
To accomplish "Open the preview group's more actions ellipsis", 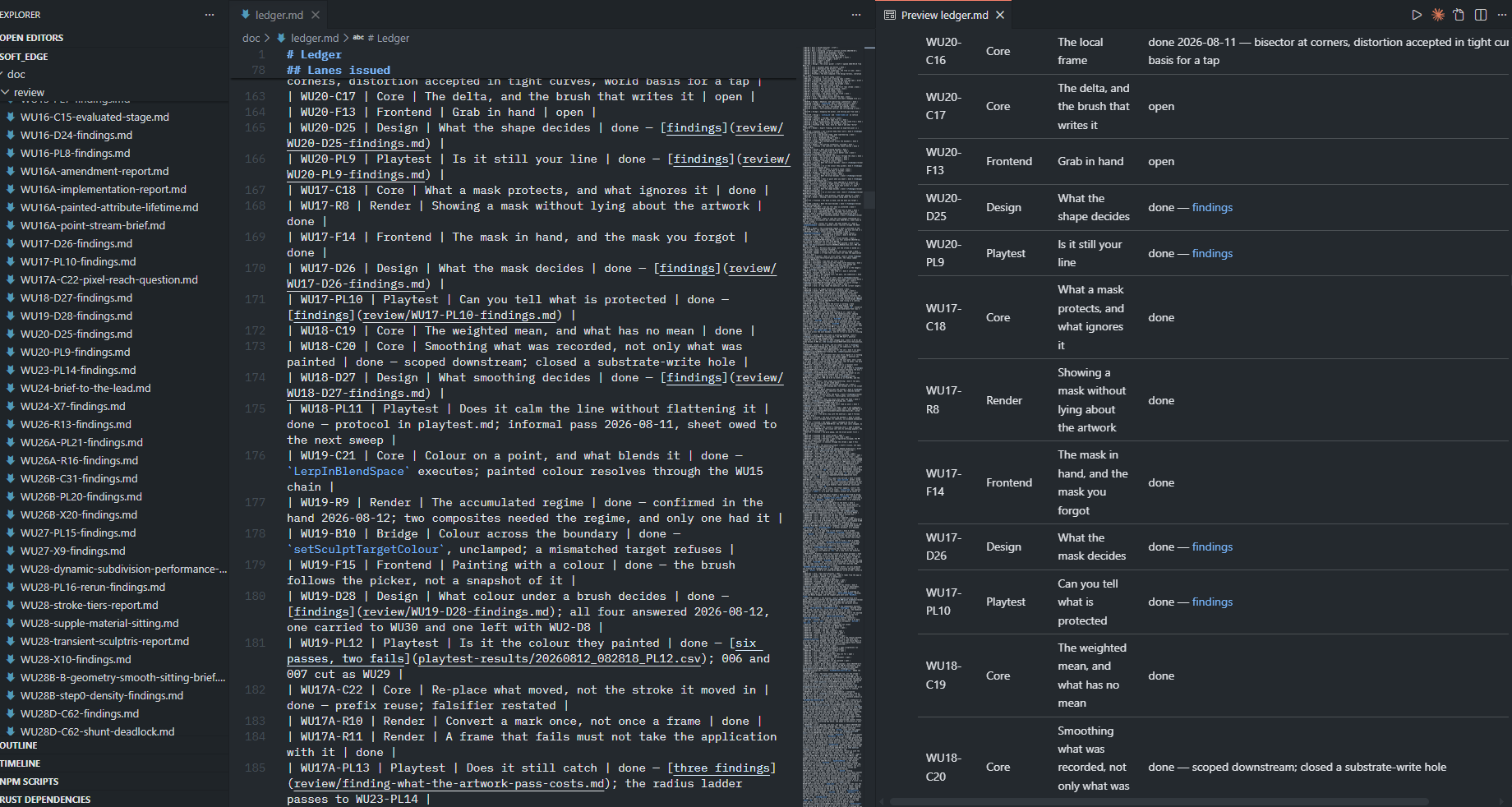I will point(1502,15).
